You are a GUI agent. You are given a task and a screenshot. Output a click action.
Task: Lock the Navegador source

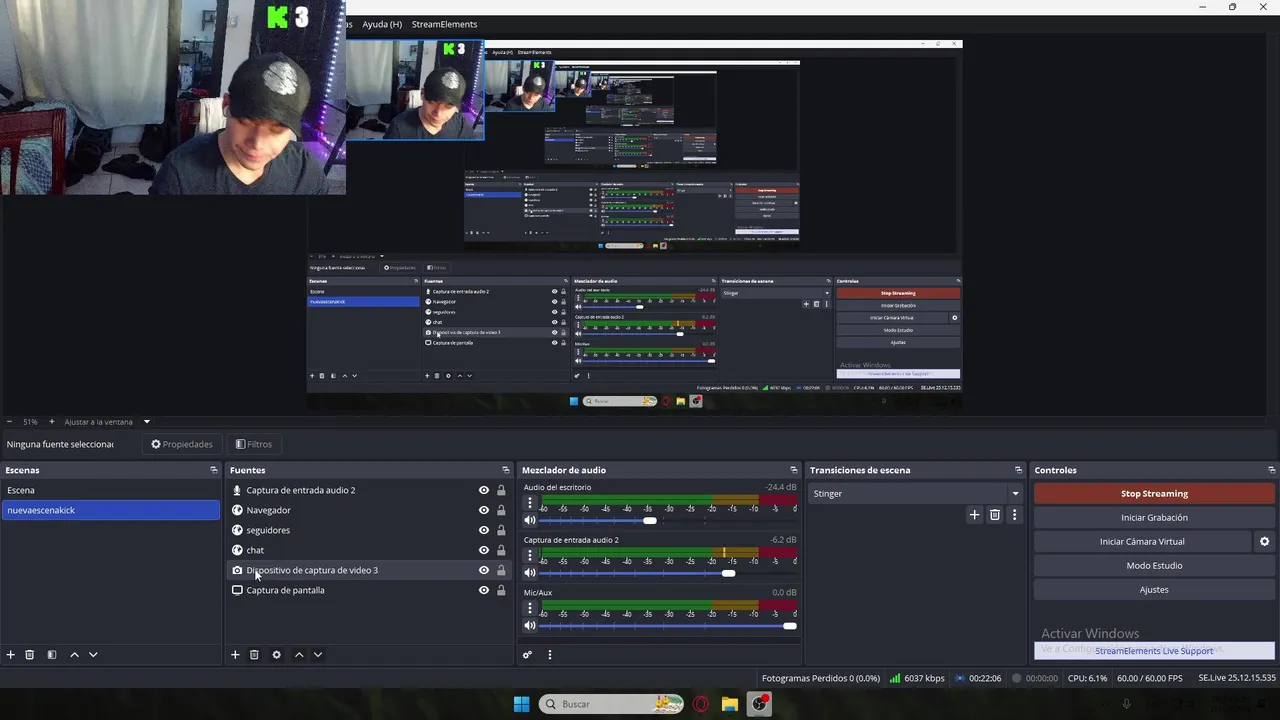pyautogui.click(x=501, y=510)
